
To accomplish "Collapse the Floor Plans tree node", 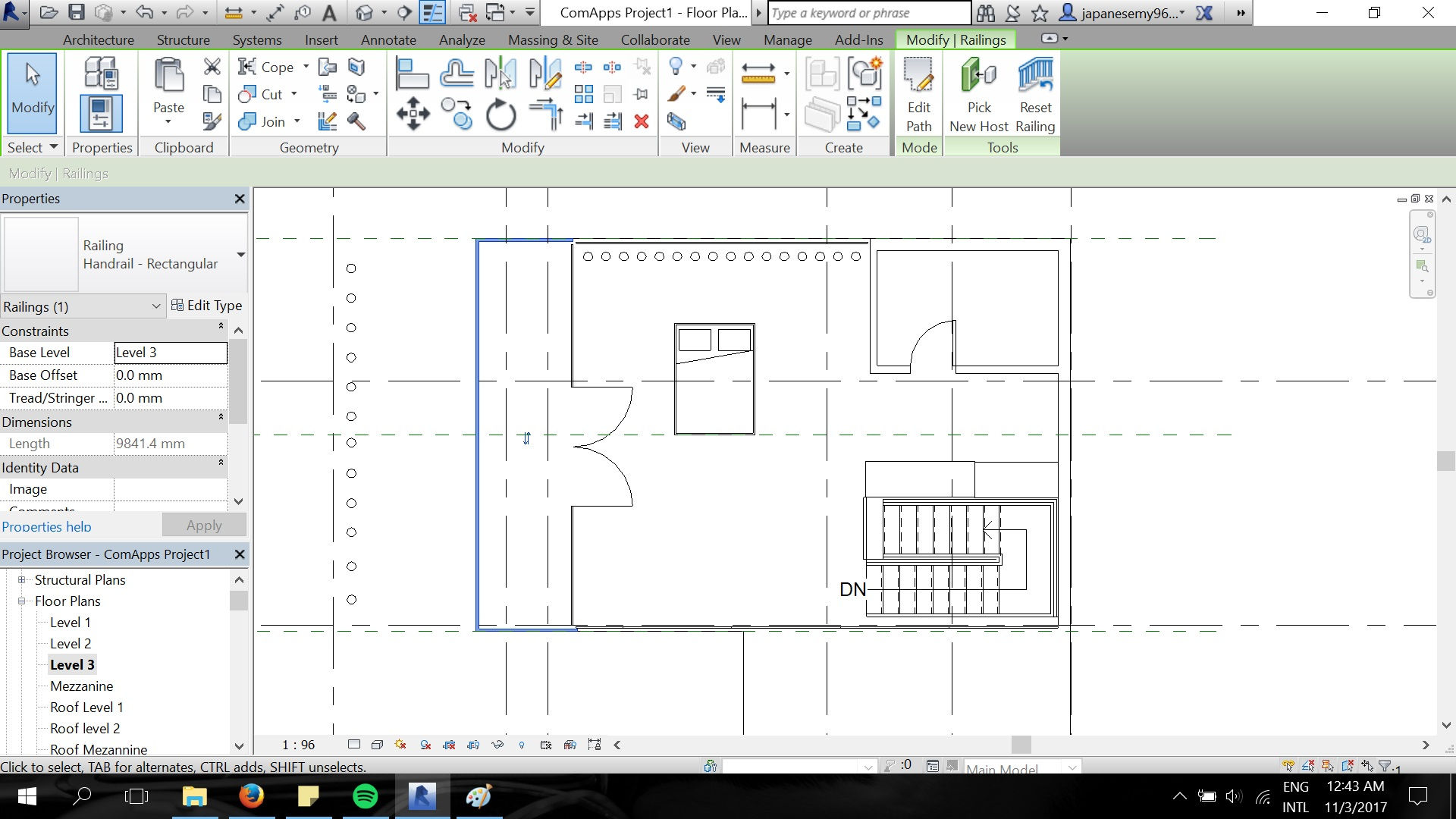I will click(x=22, y=601).
